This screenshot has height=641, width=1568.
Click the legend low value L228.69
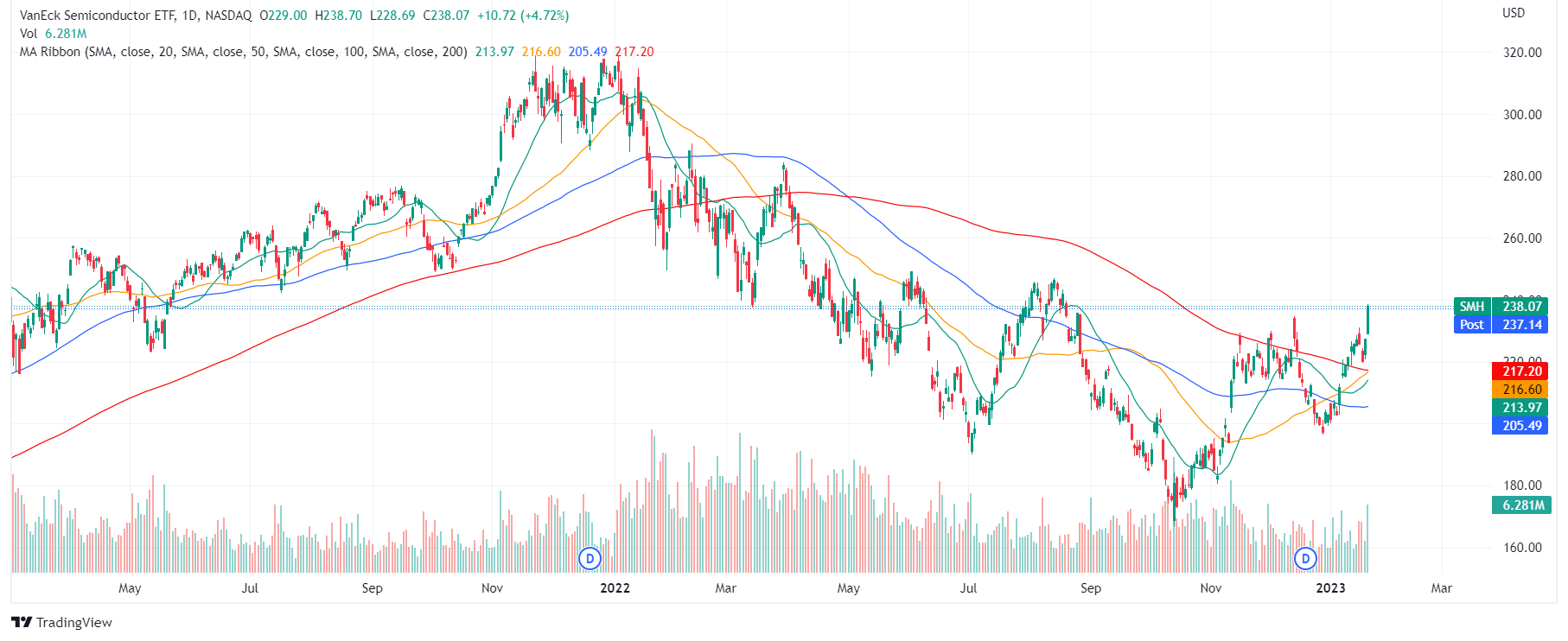coord(392,16)
